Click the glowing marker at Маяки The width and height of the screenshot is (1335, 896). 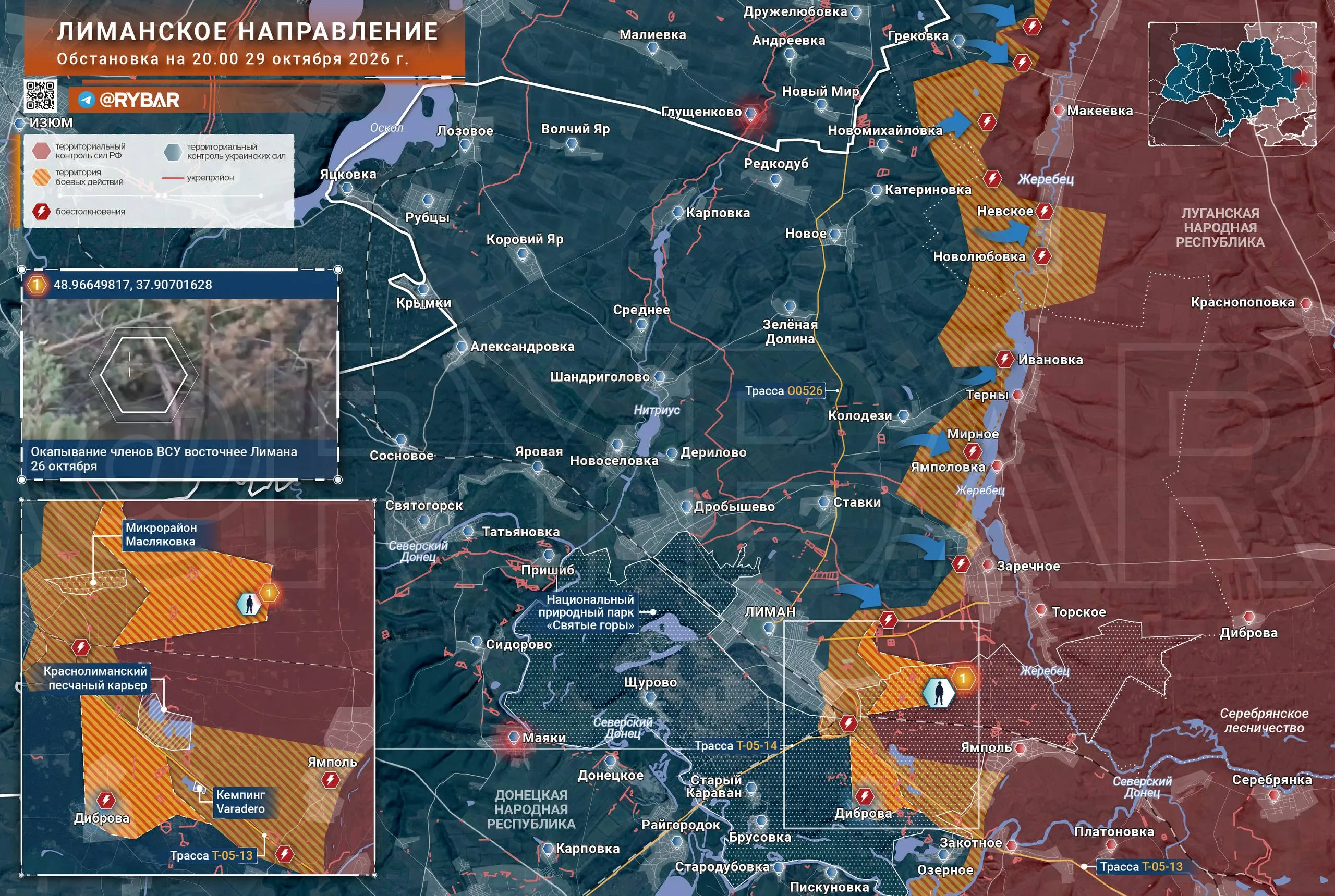[x=514, y=738]
